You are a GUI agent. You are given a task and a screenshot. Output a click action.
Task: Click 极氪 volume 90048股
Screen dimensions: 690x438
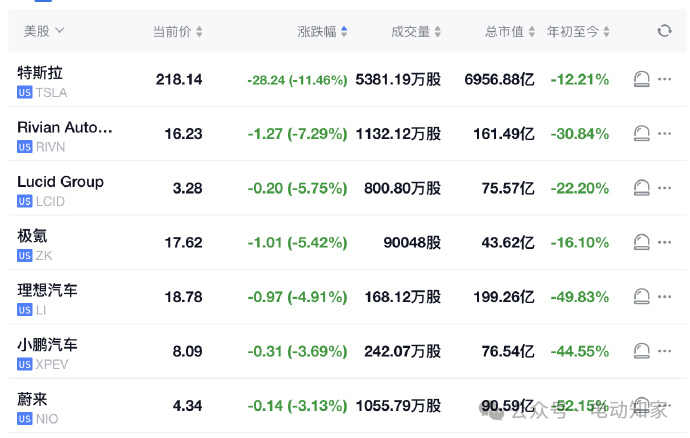(412, 242)
